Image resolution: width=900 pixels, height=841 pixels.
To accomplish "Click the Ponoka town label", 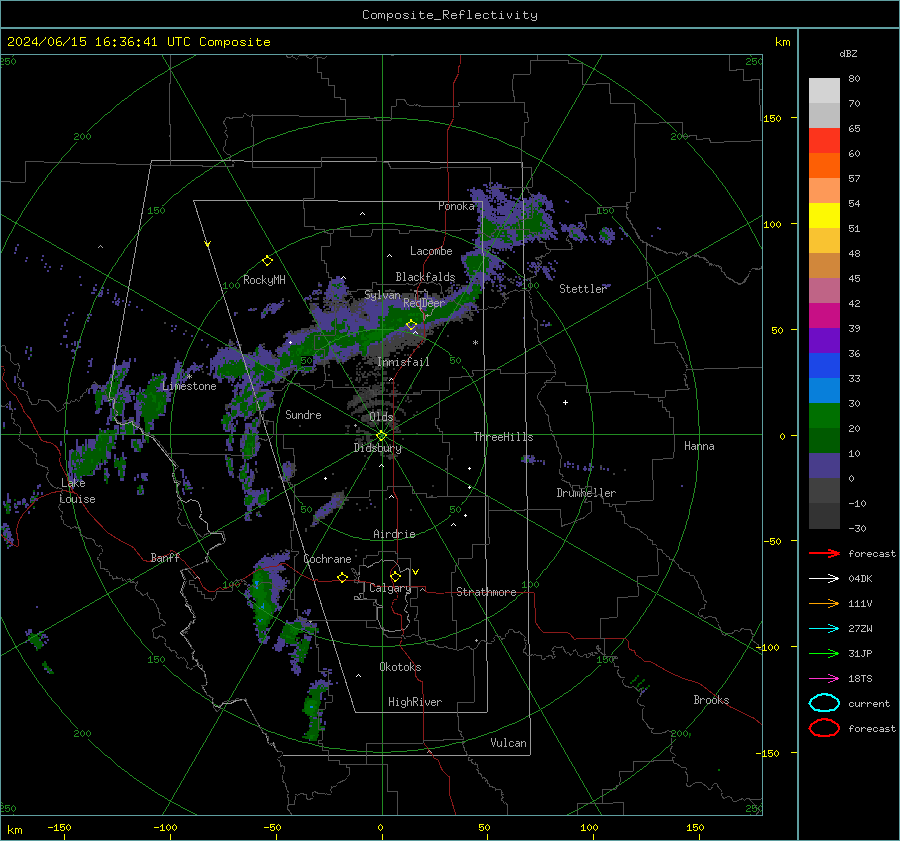I will pos(456,206).
